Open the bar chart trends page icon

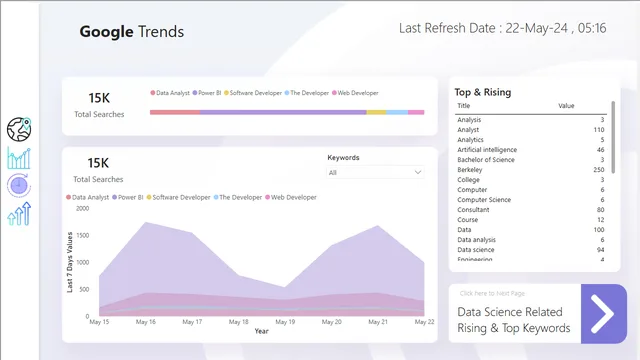[x=19, y=158]
